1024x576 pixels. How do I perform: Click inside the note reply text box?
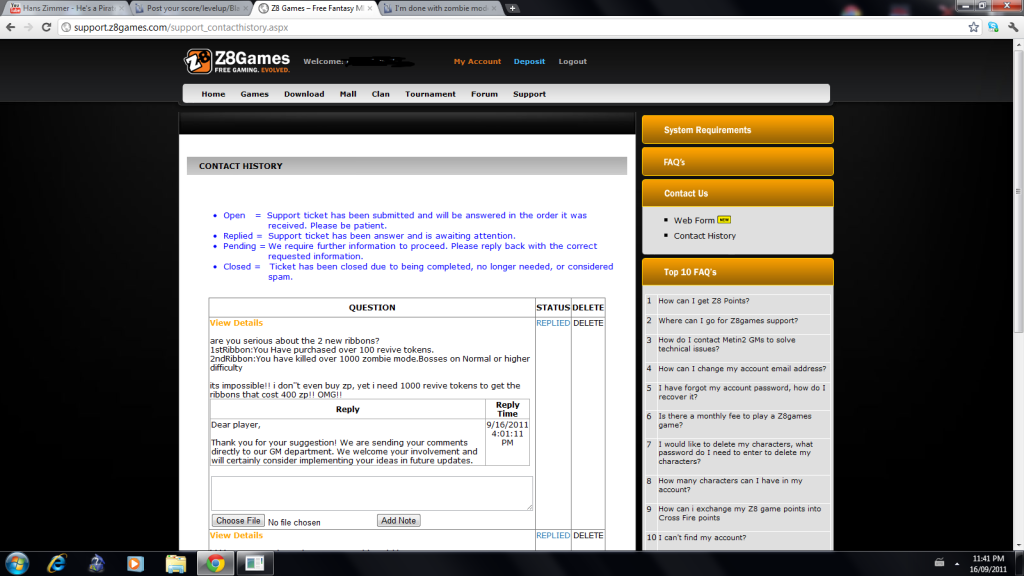click(x=371, y=493)
